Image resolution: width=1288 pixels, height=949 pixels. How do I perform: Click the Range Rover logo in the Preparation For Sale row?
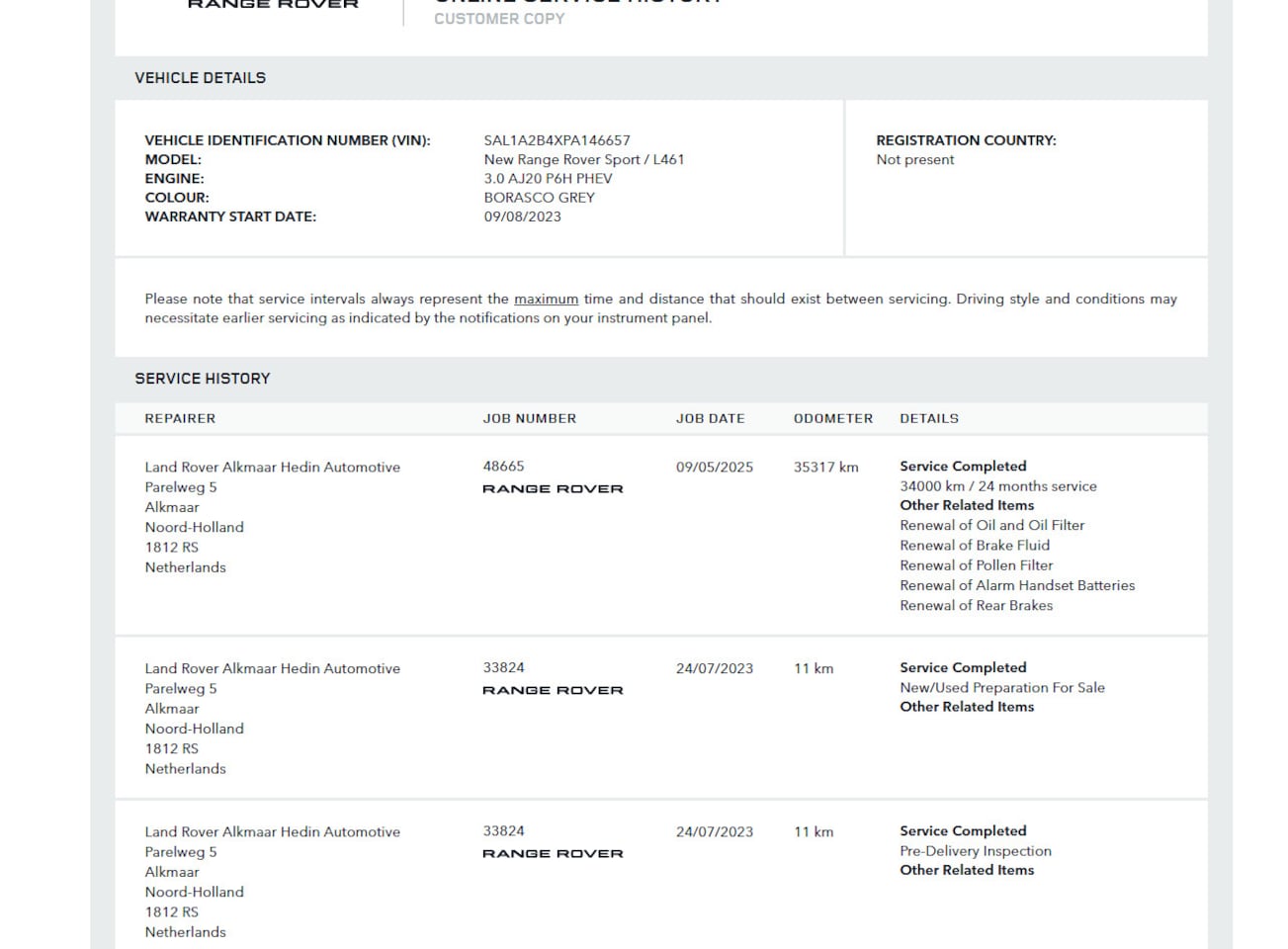553,691
